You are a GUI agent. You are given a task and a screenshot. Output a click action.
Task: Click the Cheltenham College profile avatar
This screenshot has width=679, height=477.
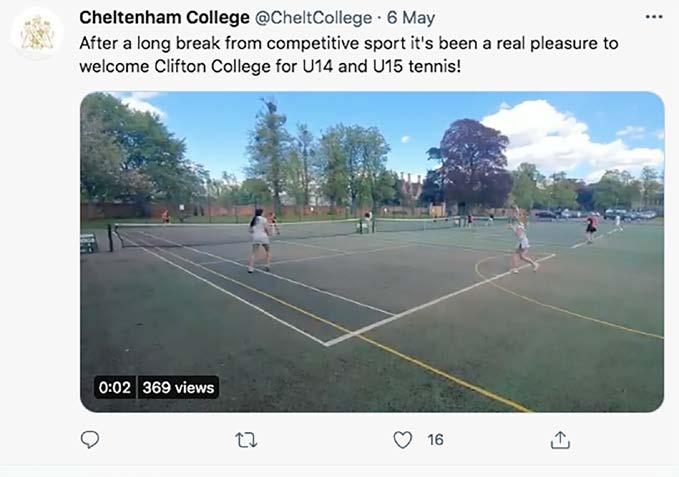(x=37, y=33)
